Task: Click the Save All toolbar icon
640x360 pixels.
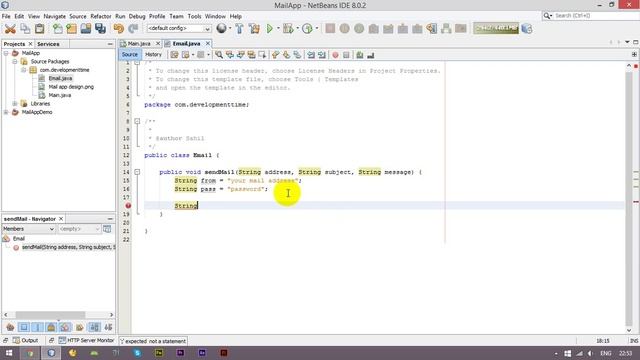Action: [100, 29]
